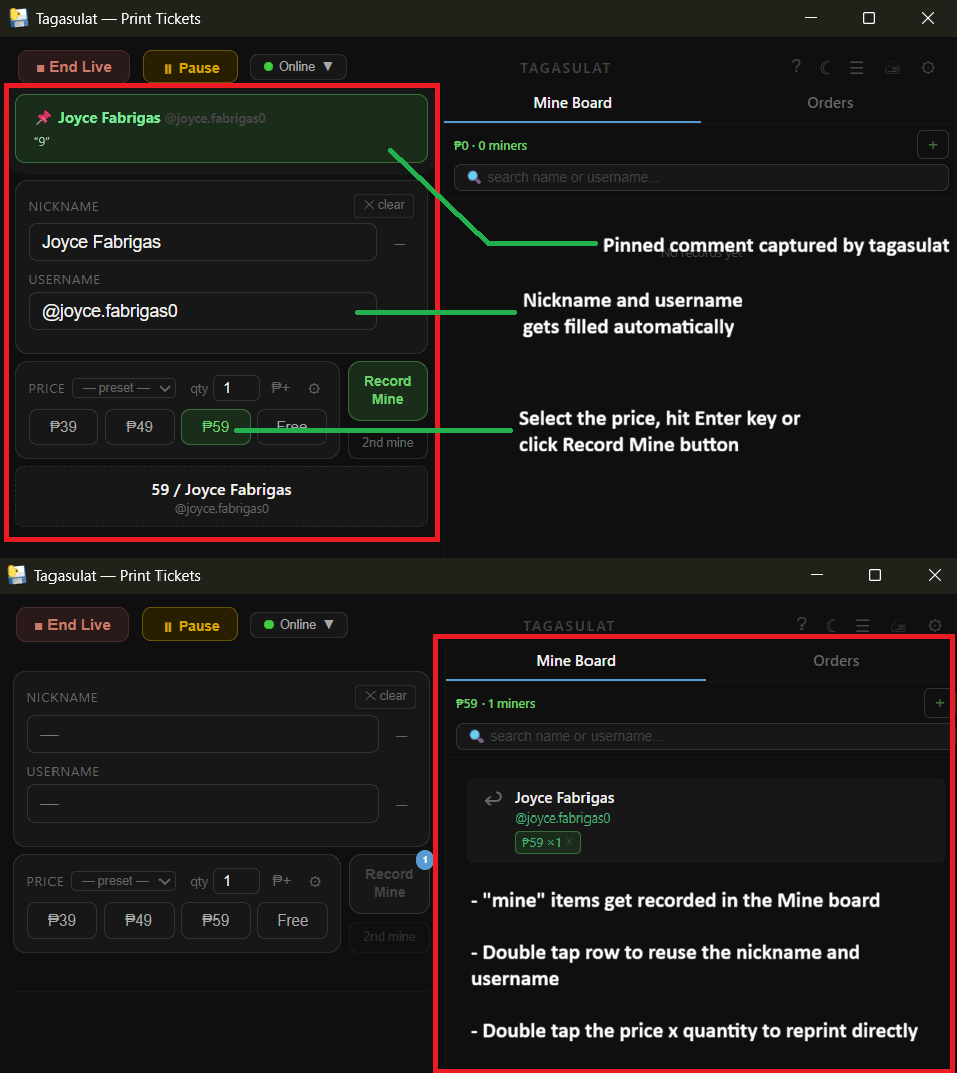The width and height of the screenshot is (957, 1073).
Task: Open price preset dropdown in empty-nickname window
Action: pos(123,881)
